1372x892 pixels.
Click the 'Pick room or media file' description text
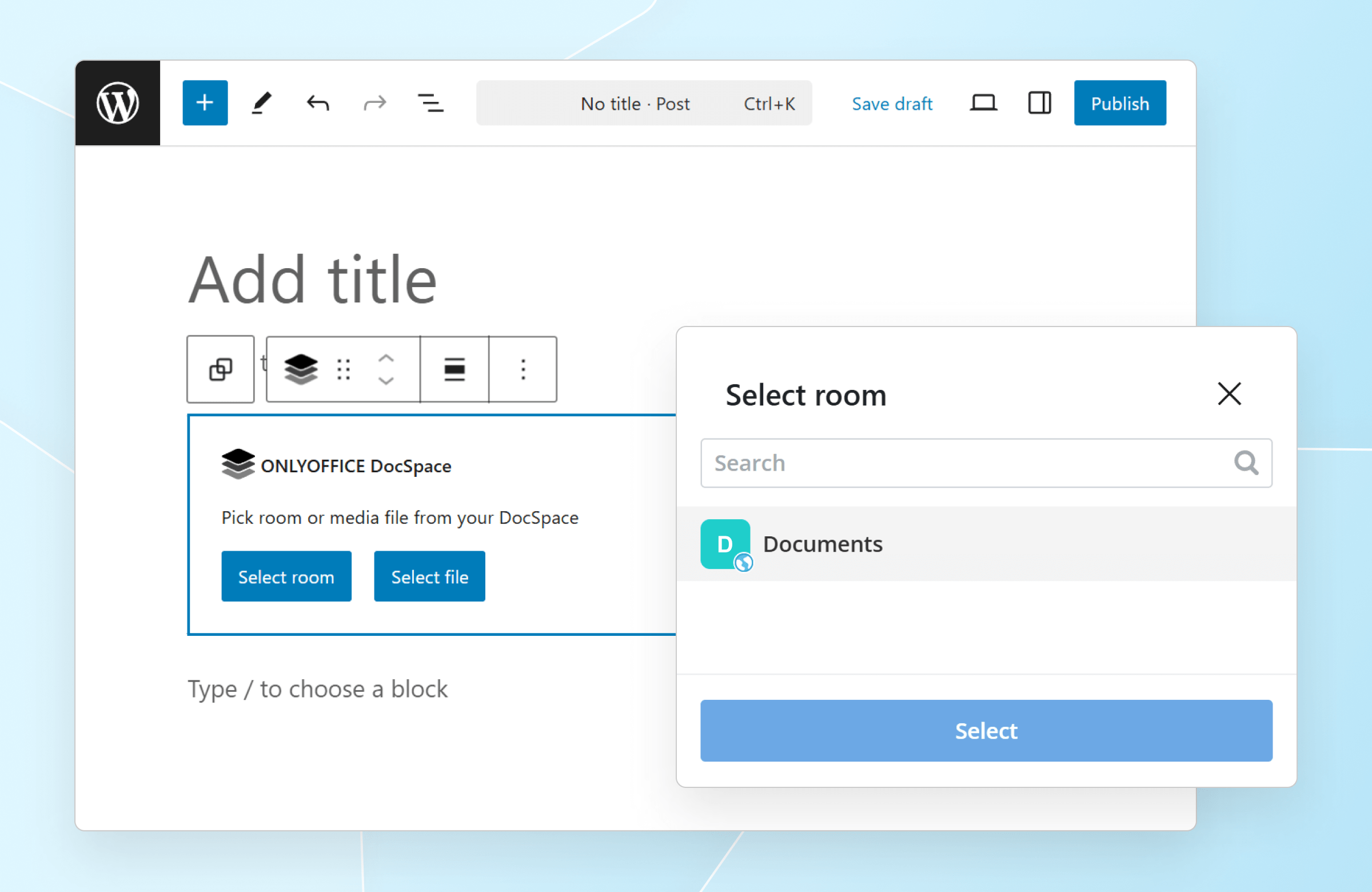[400, 517]
